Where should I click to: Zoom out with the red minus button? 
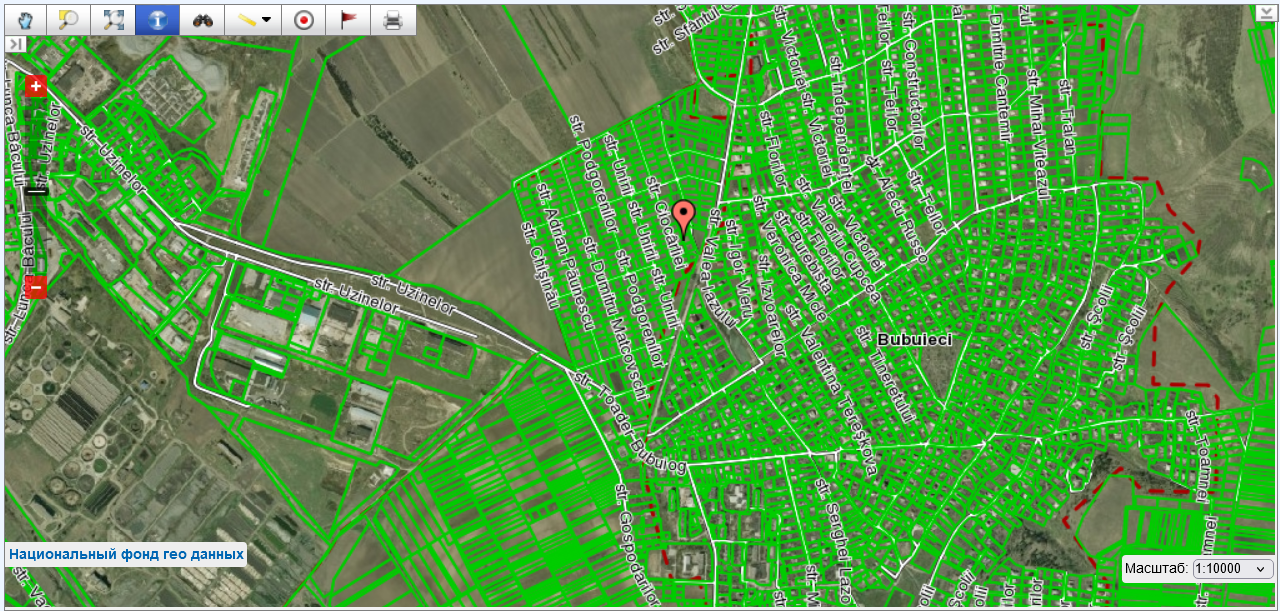click(x=37, y=287)
